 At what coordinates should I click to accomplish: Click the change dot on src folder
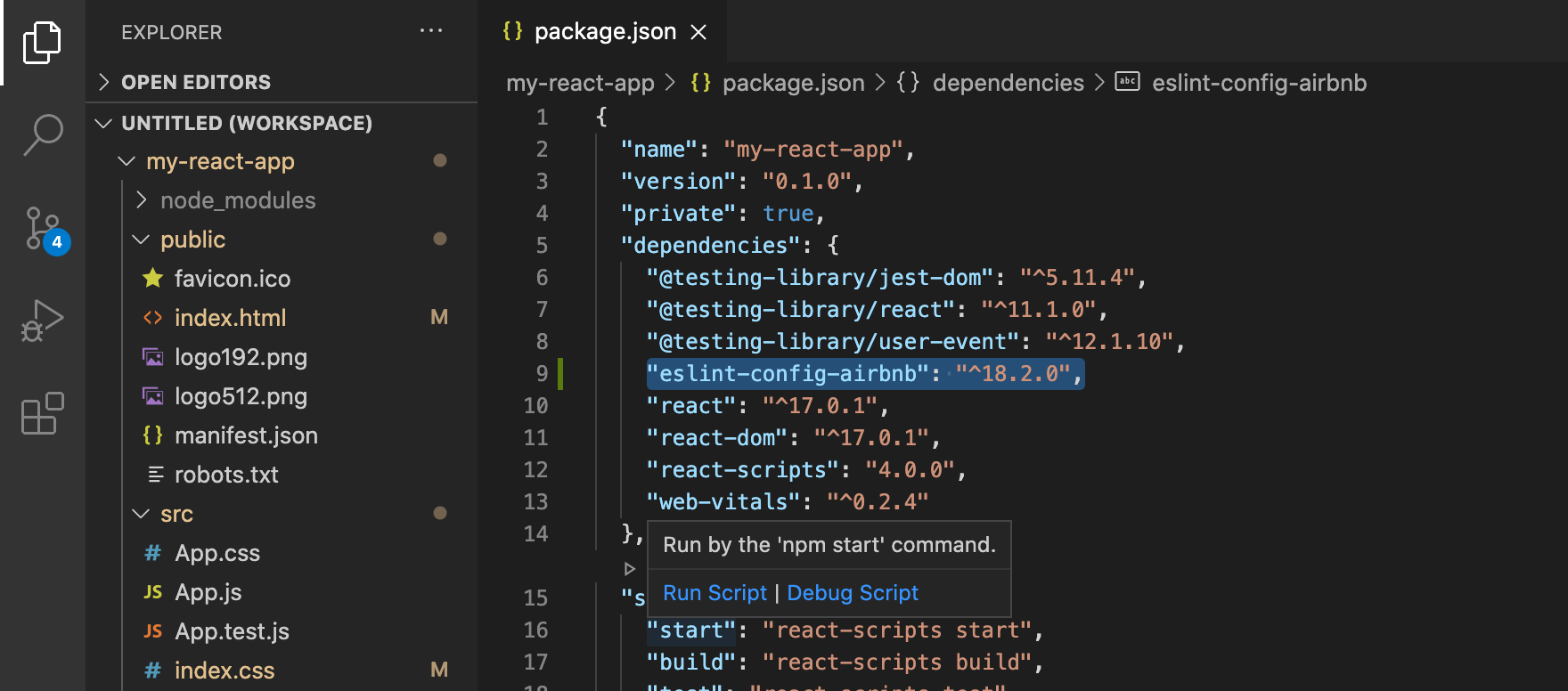click(x=439, y=513)
